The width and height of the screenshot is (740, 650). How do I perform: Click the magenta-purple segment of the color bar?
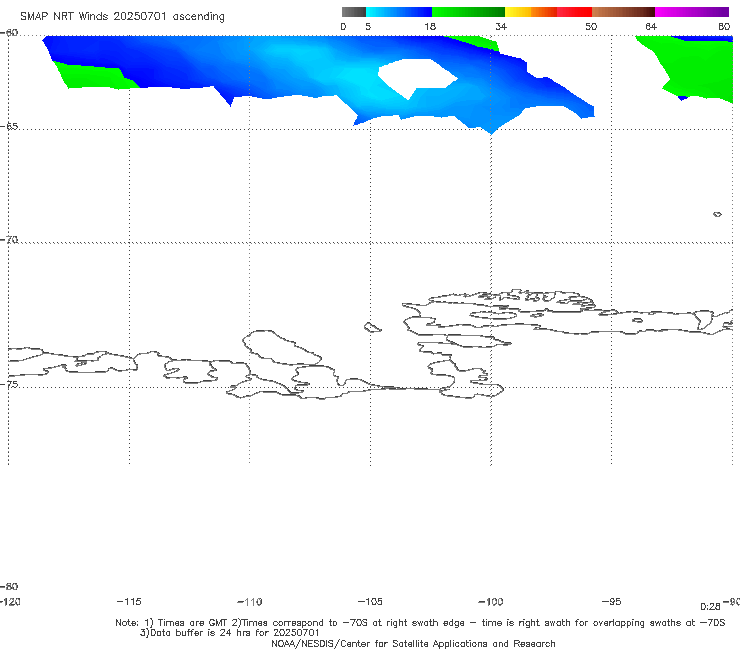click(692, 12)
